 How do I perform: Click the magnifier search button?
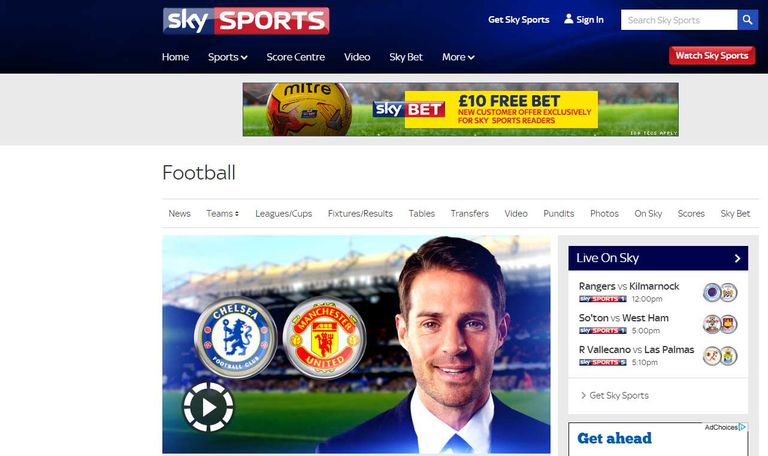pos(747,20)
